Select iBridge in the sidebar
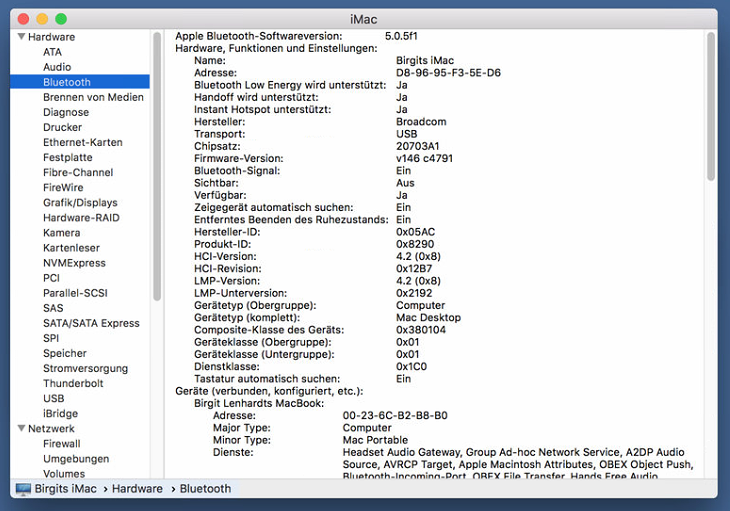 coord(61,413)
